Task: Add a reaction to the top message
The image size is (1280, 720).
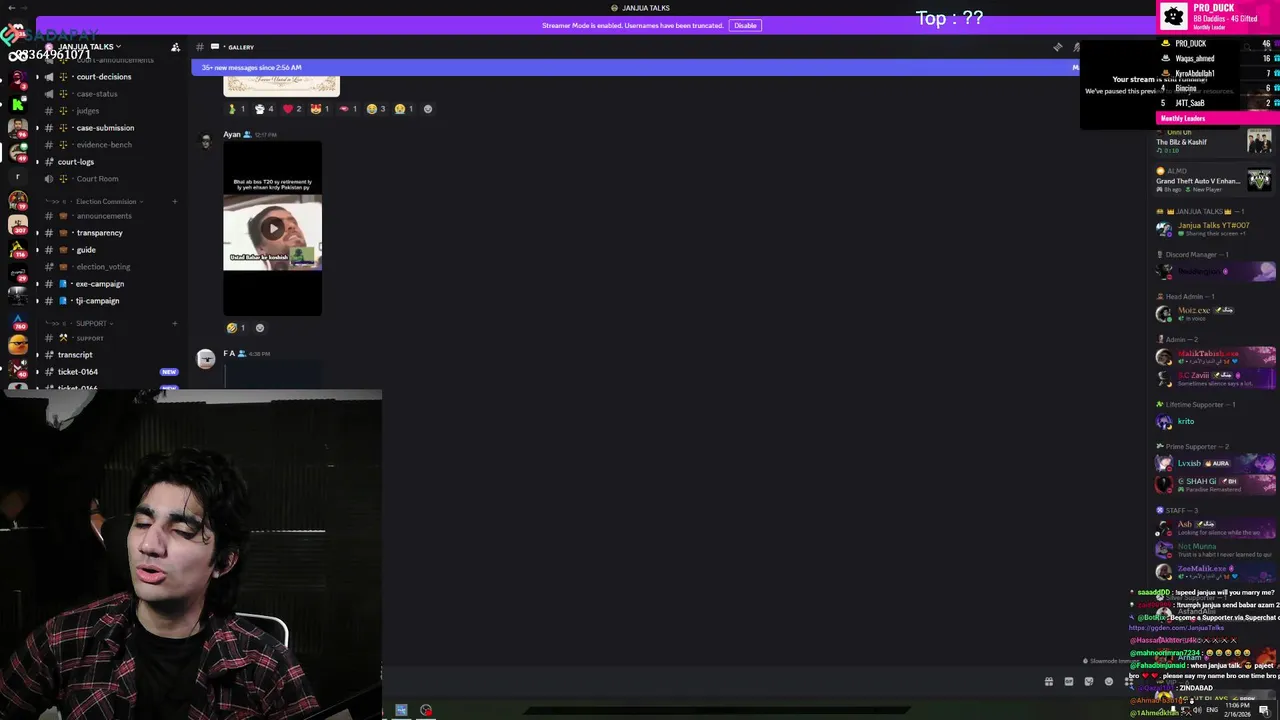Action: click(x=428, y=109)
